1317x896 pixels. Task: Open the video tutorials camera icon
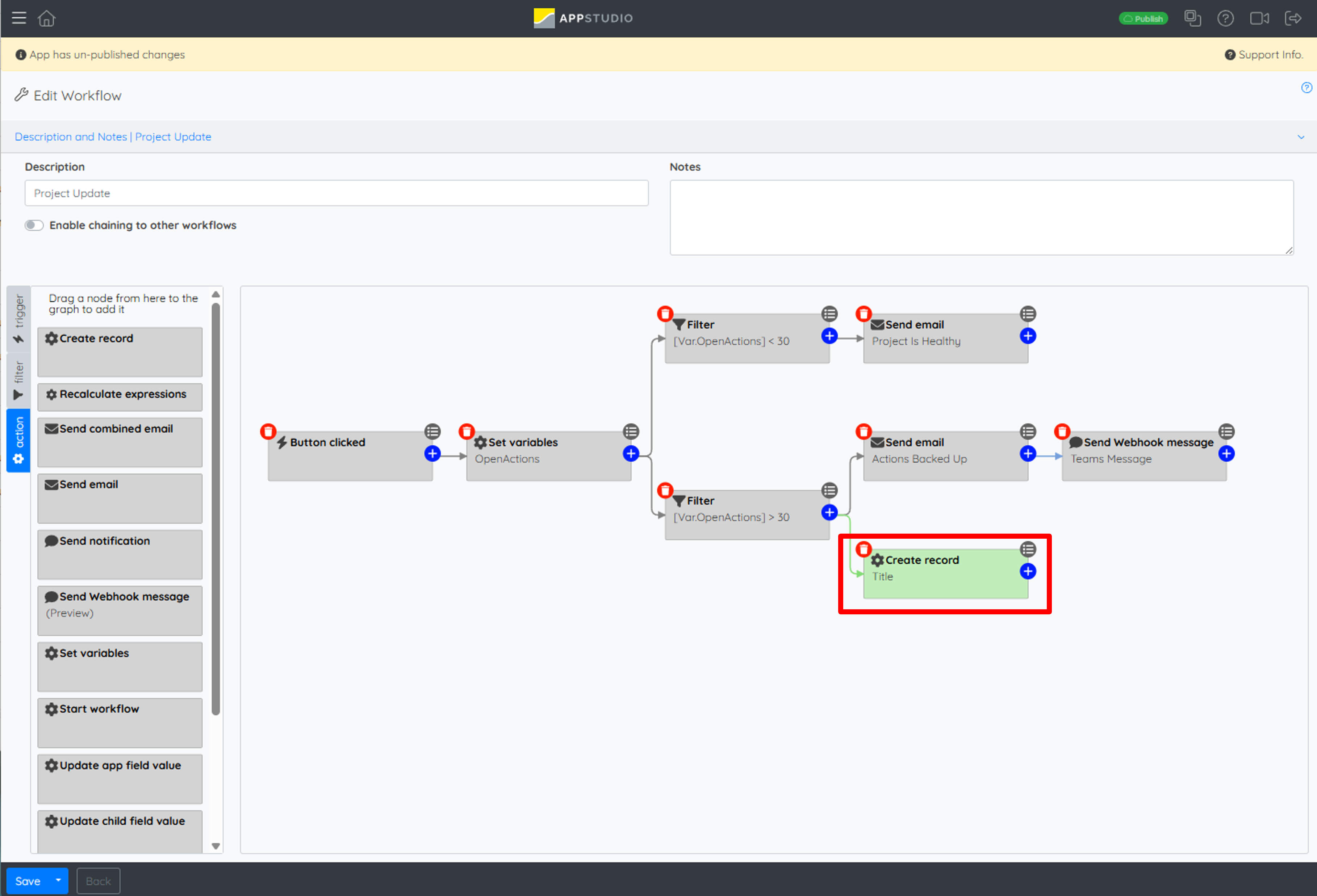(1259, 18)
